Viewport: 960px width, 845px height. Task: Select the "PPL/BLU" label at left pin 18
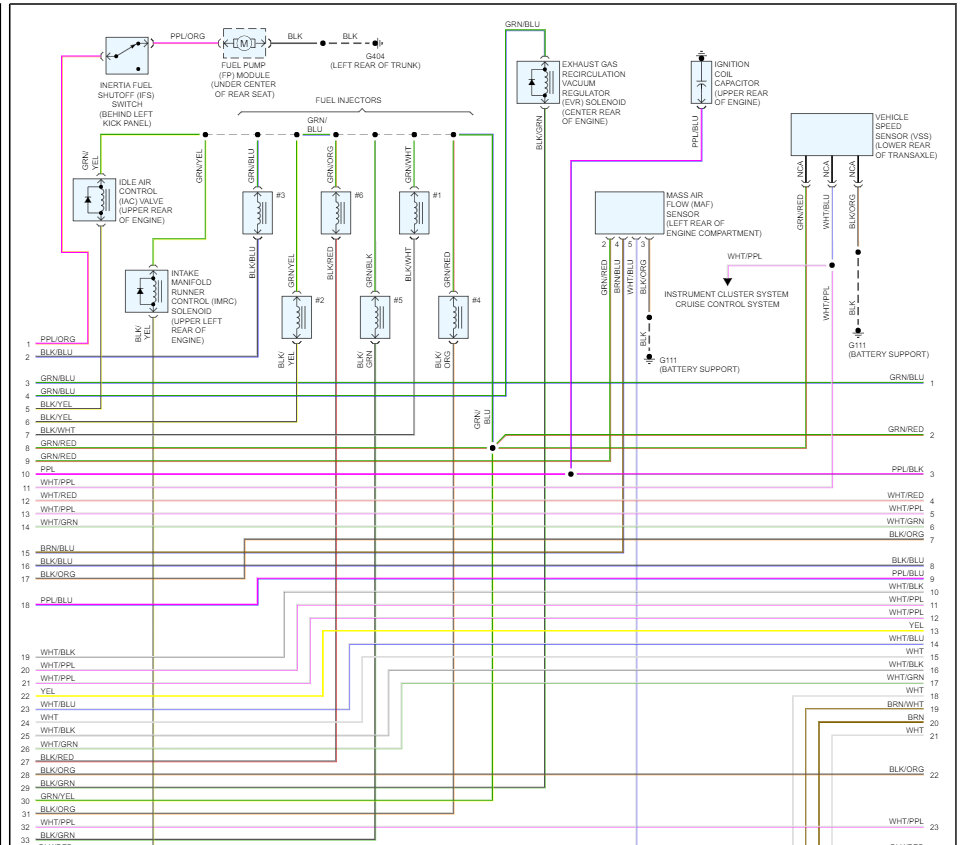(x=56, y=600)
